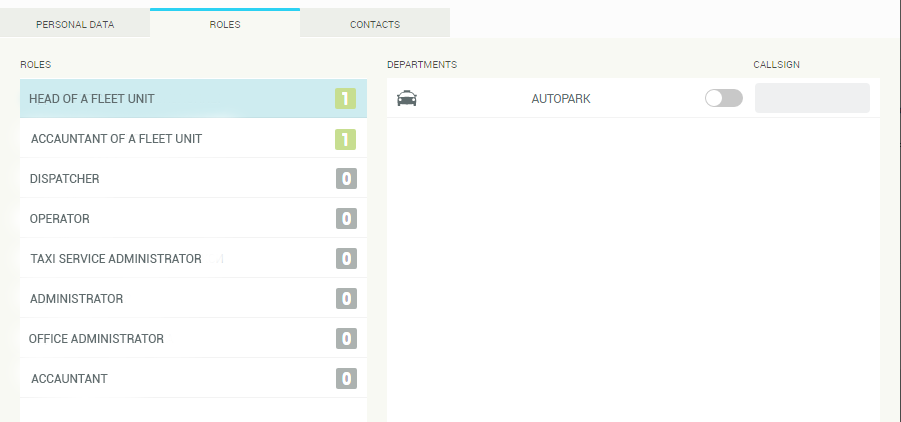Click the Autopark department name
The image size is (901, 422).
561,99
